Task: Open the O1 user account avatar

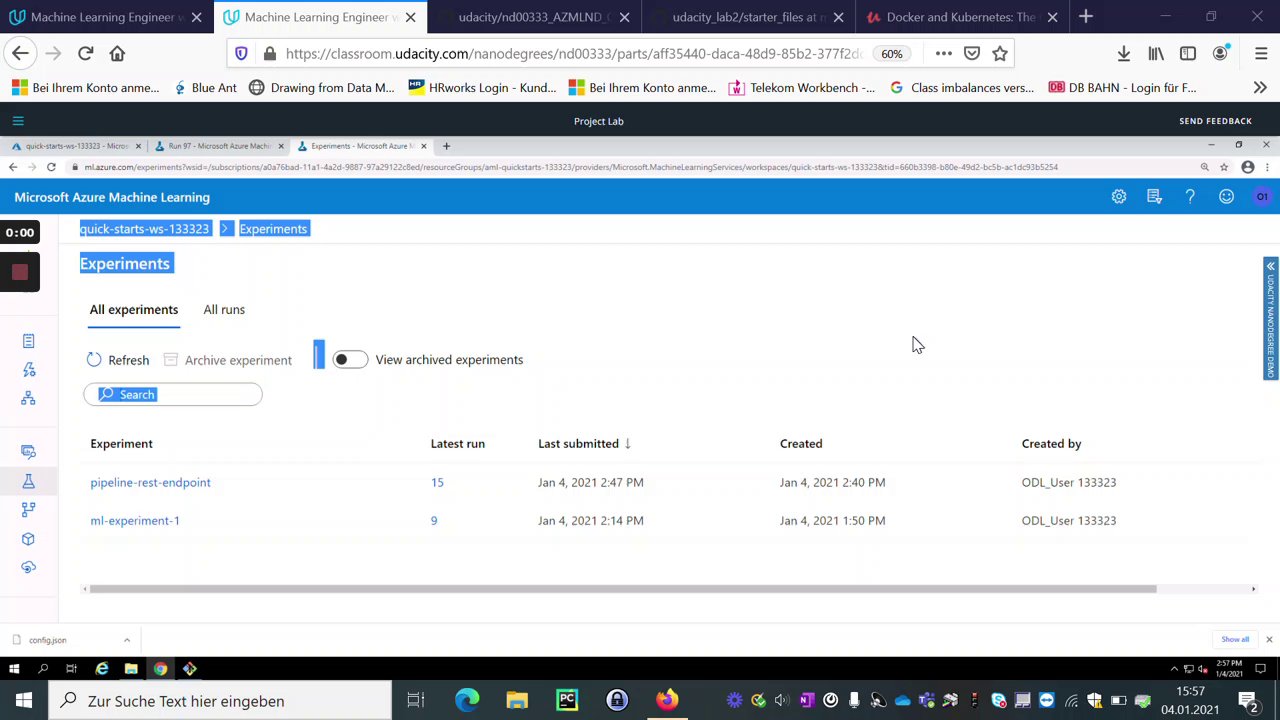Action: click(1262, 197)
